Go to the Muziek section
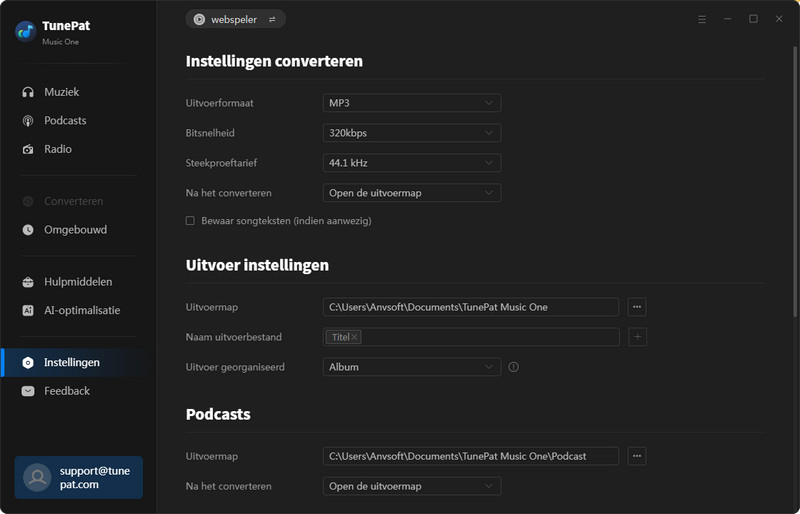The width and height of the screenshot is (800, 514). coord(62,92)
